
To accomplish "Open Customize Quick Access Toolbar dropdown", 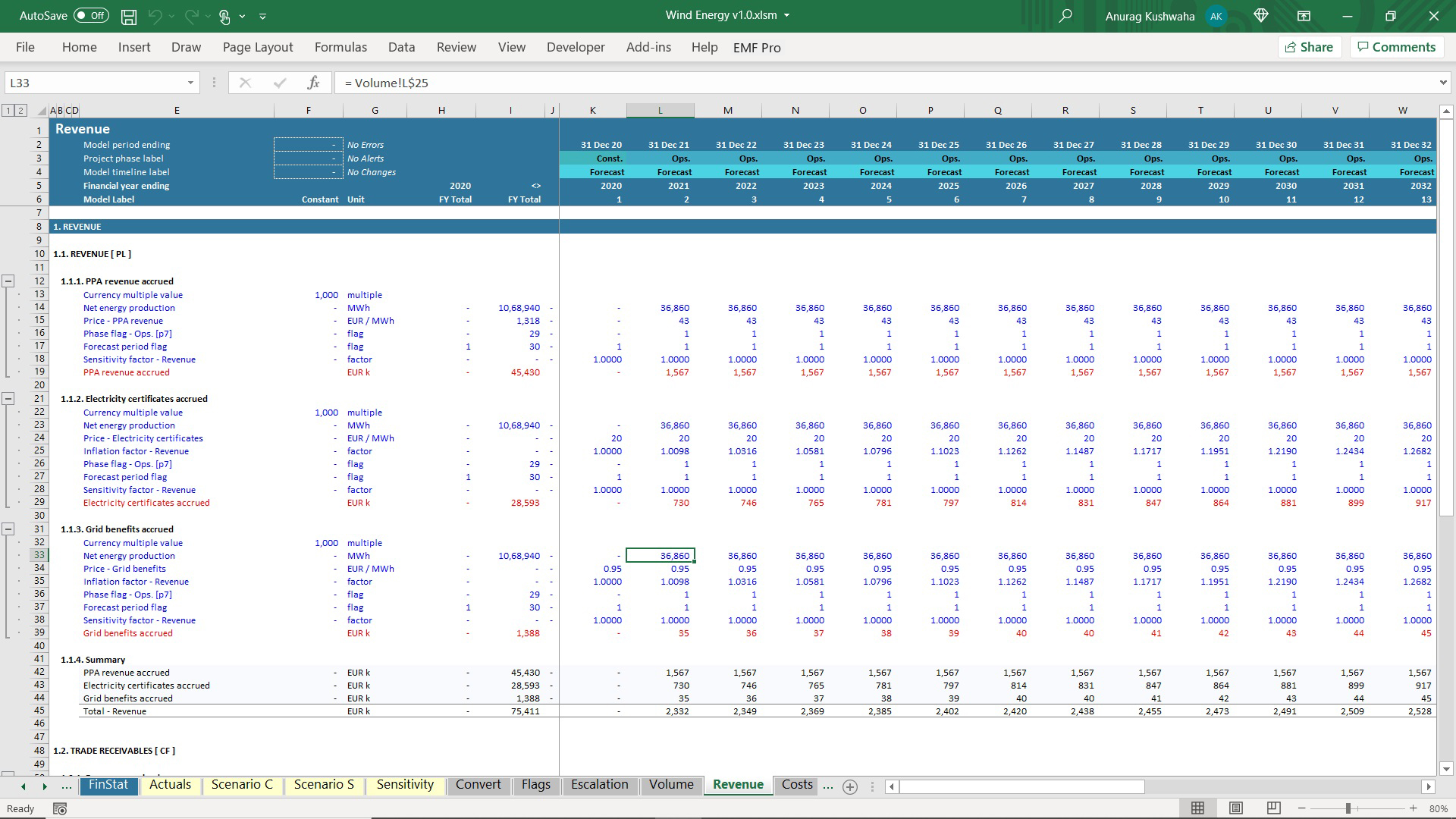I will [x=262, y=16].
